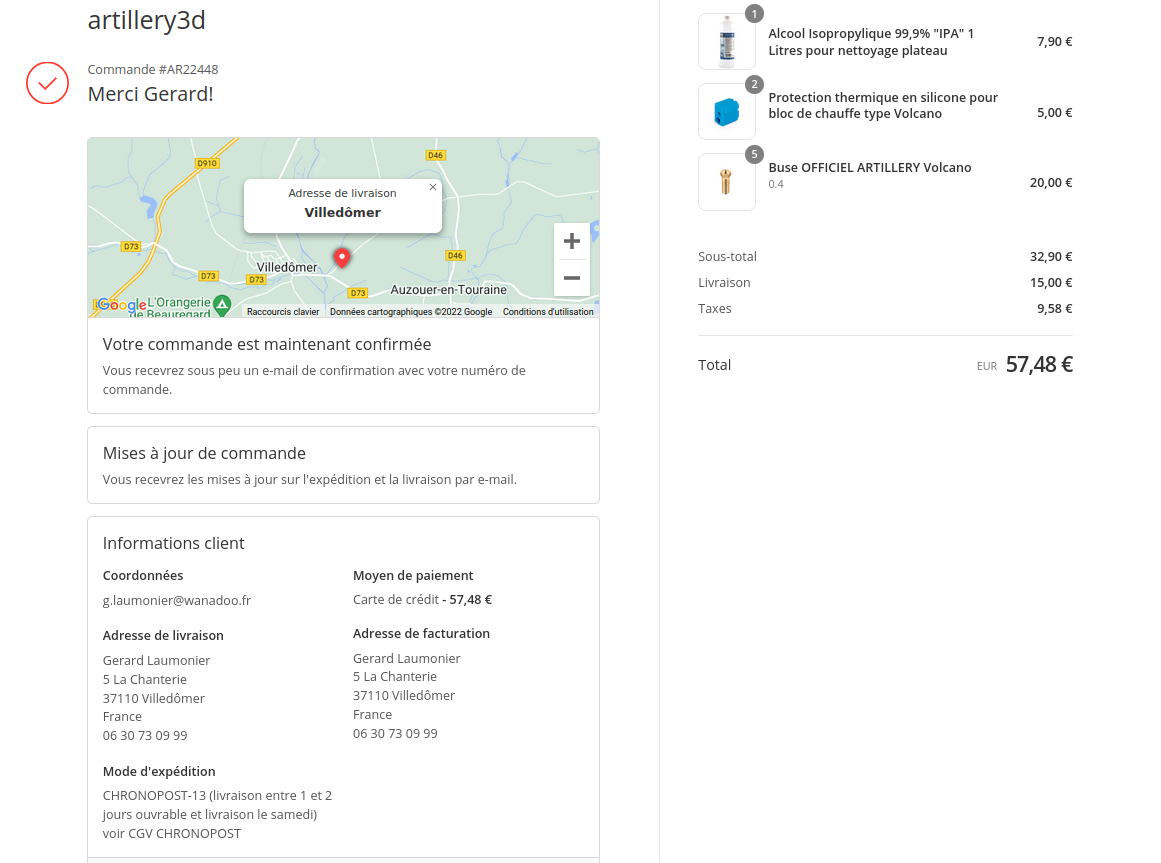1161x863 pixels.
Task: Click the Villedômer town label on the map
Action: coord(286,268)
